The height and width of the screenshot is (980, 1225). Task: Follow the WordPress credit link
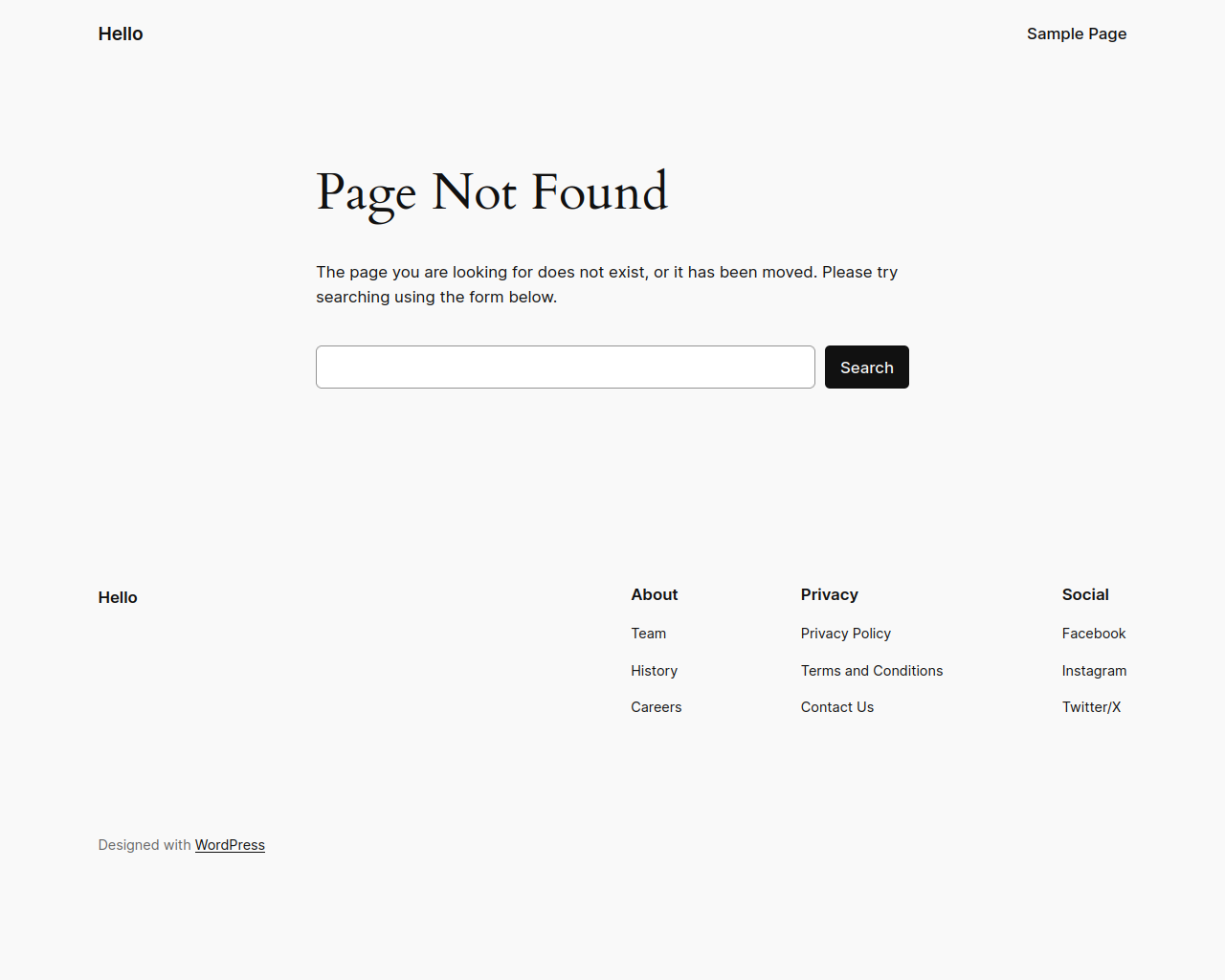pyautogui.click(x=230, y=845)
